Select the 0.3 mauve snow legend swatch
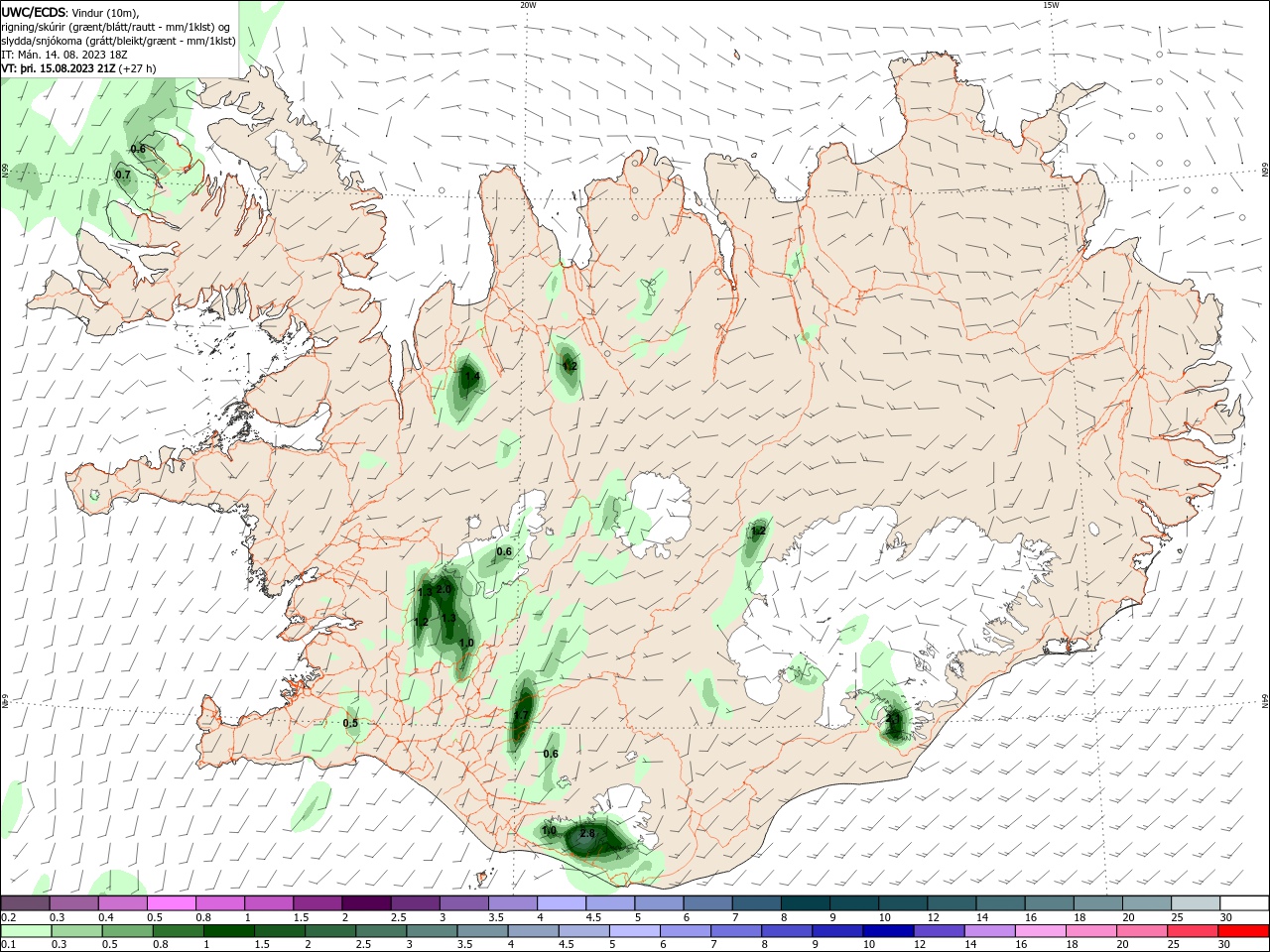1270x952 pixels. click(x=73, y=903)
